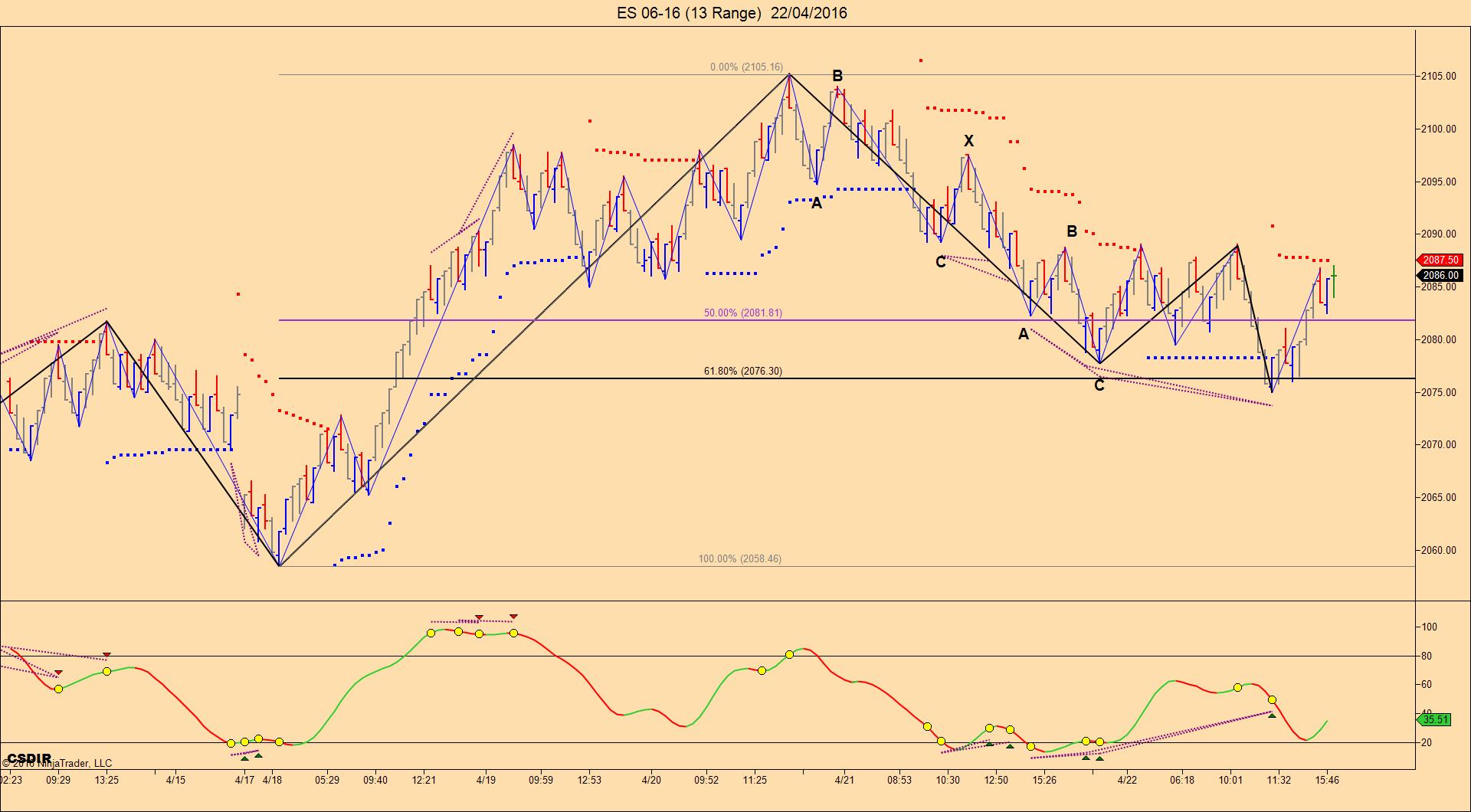This screenshot has height=812, width=1471.
Task: Select the 0.00% (2105.16) Fibonacci label
Action: tap(746, 67)
